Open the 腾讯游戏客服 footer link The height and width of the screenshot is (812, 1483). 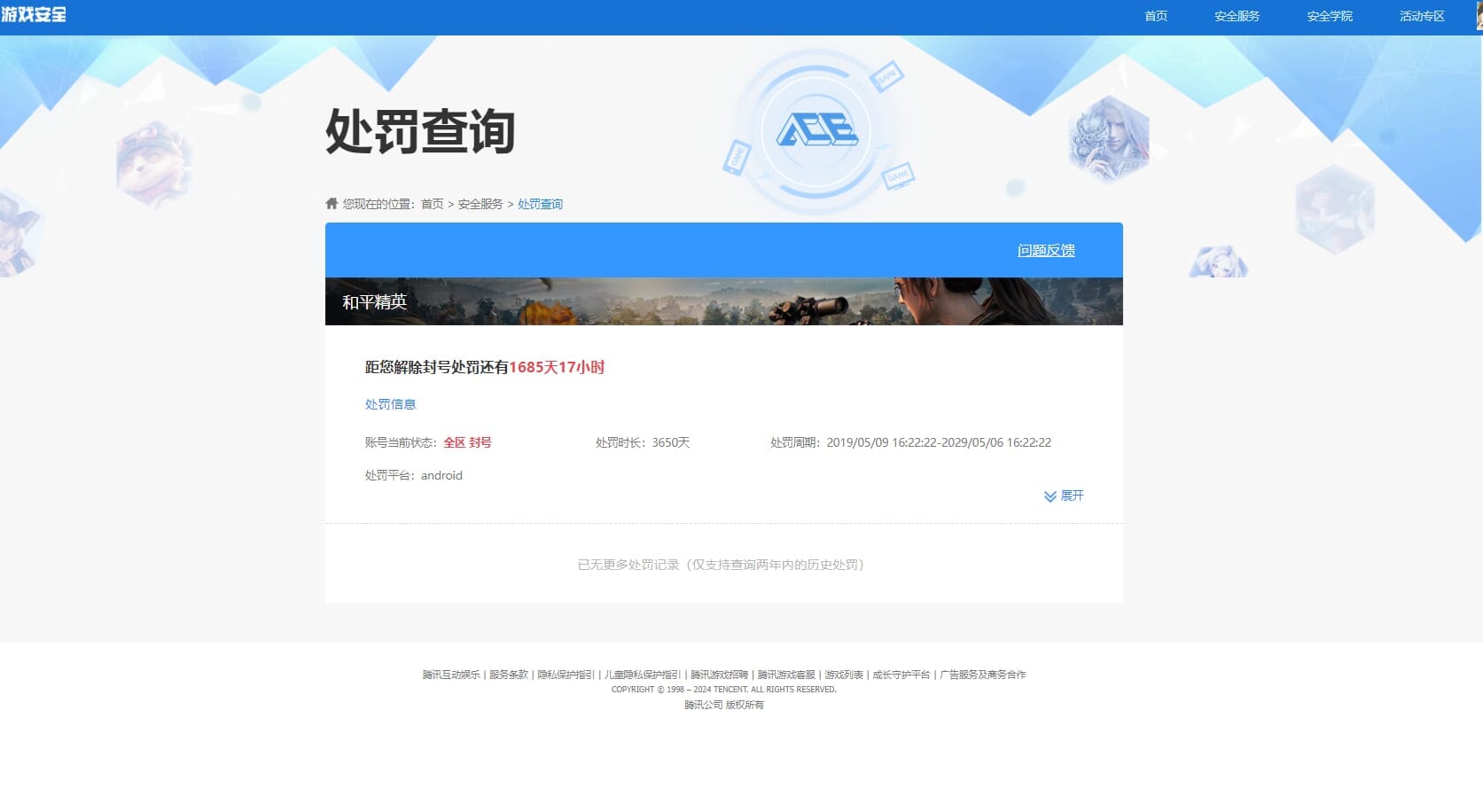click(786, 675)
